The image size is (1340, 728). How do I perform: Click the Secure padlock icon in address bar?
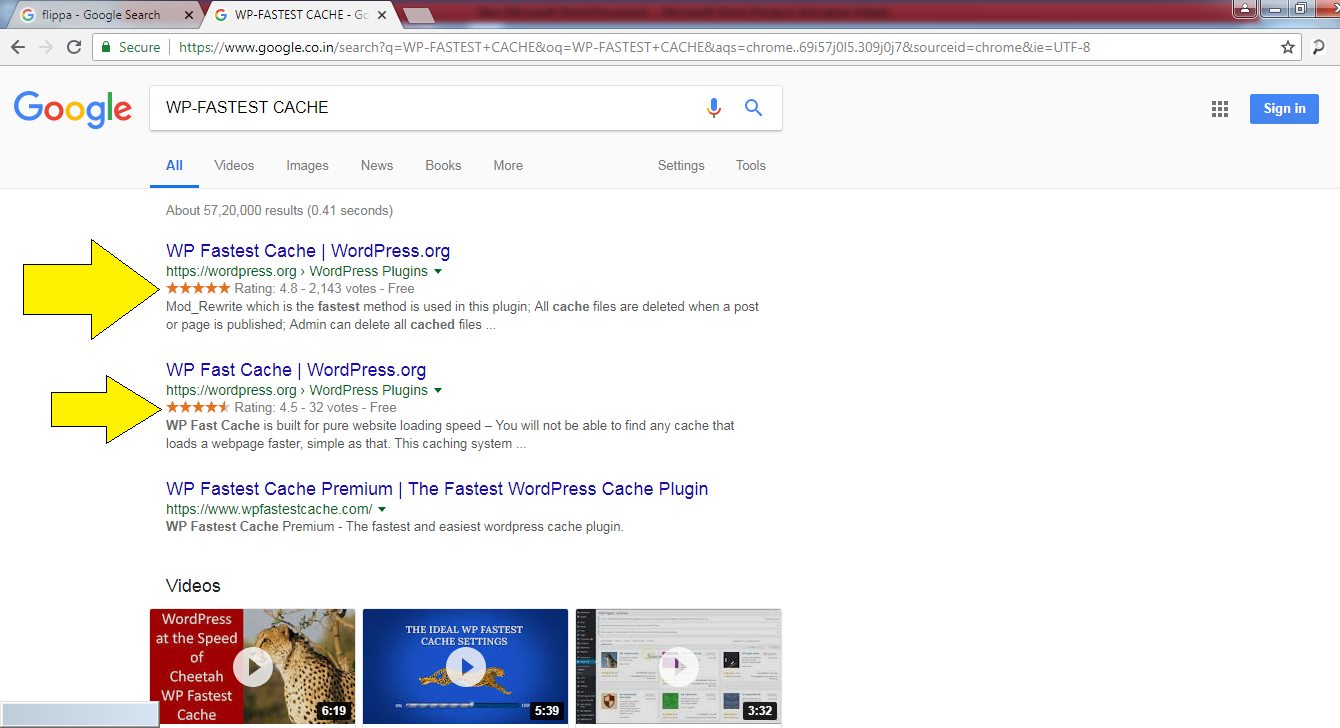click(107, 47)
